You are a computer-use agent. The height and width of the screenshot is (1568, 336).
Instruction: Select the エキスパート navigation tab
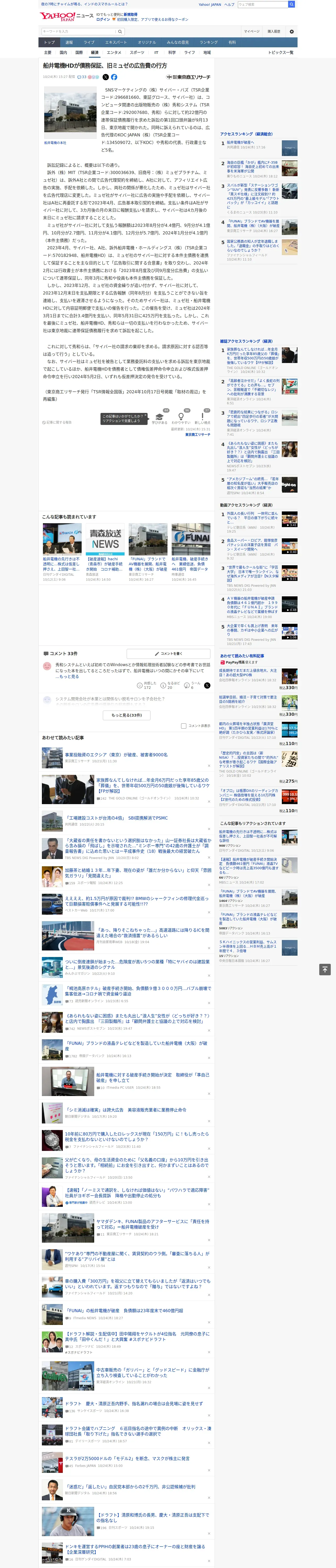(x=116, y=43)
